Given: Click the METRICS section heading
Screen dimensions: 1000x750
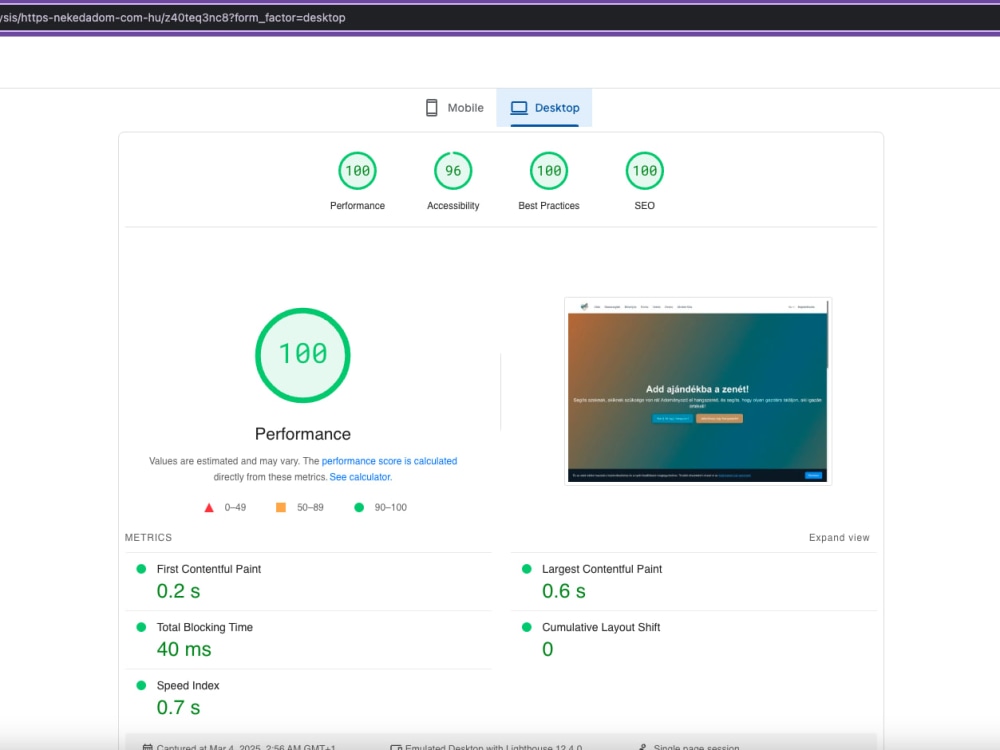Looking at the screenshot, I should point(149,538).
